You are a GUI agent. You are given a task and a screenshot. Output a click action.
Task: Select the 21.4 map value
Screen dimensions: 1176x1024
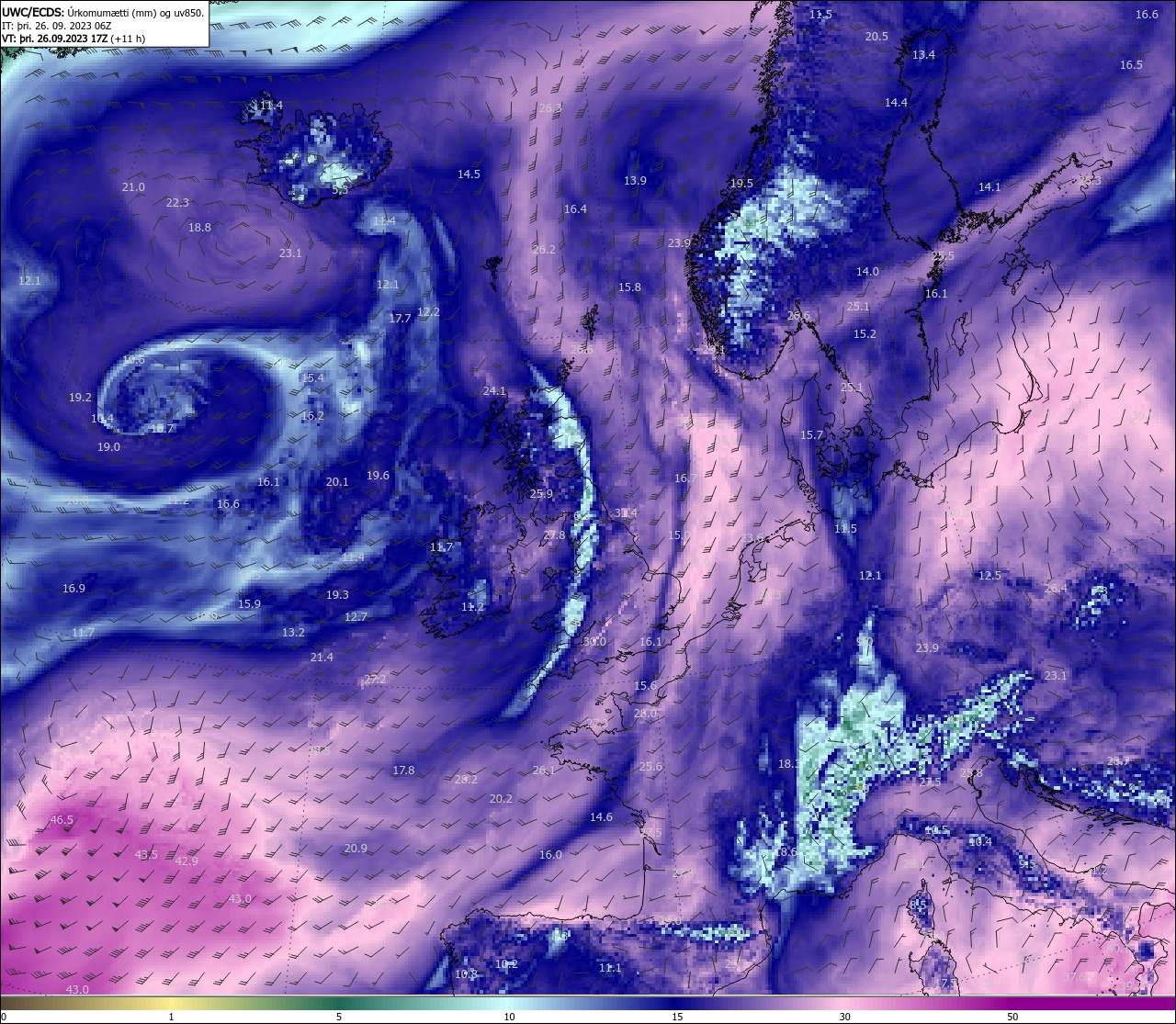tap(322, 658)
